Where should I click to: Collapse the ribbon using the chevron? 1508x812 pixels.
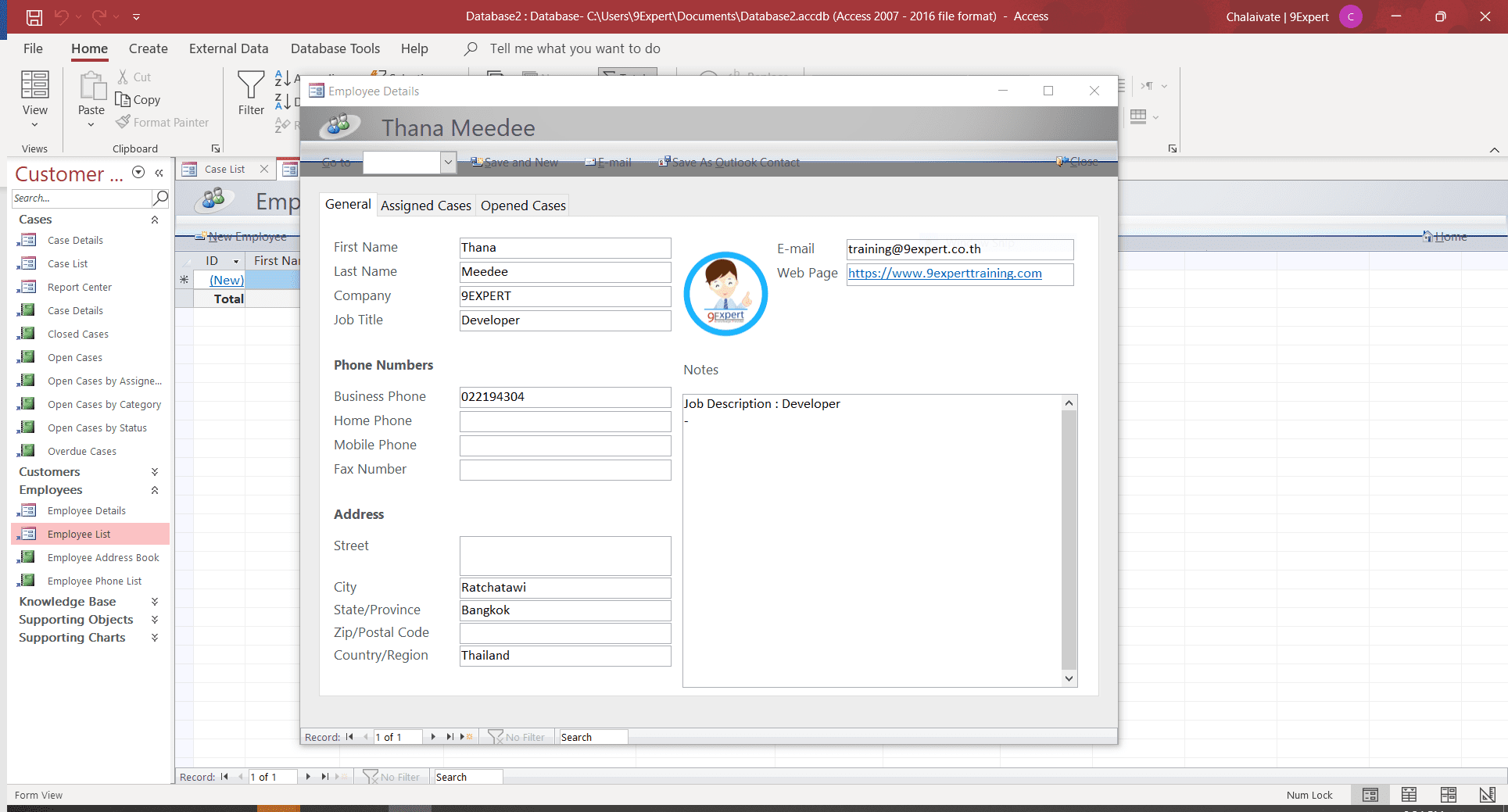tap(1495, 148)
